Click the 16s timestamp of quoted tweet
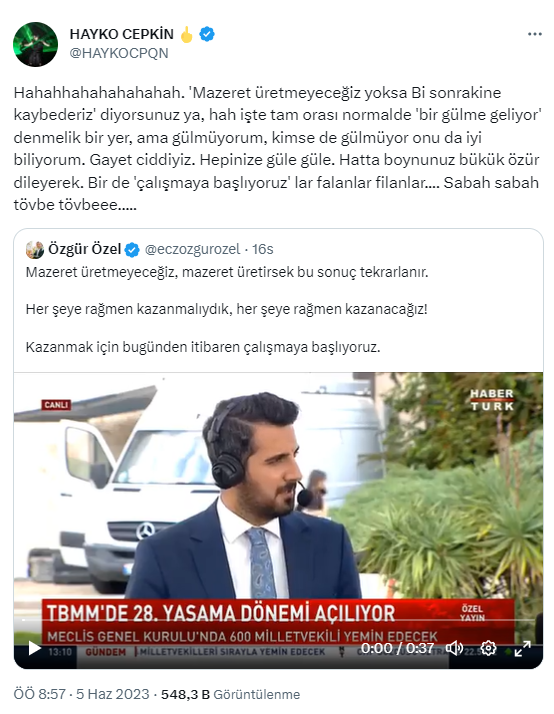 (x=263, y=250)
